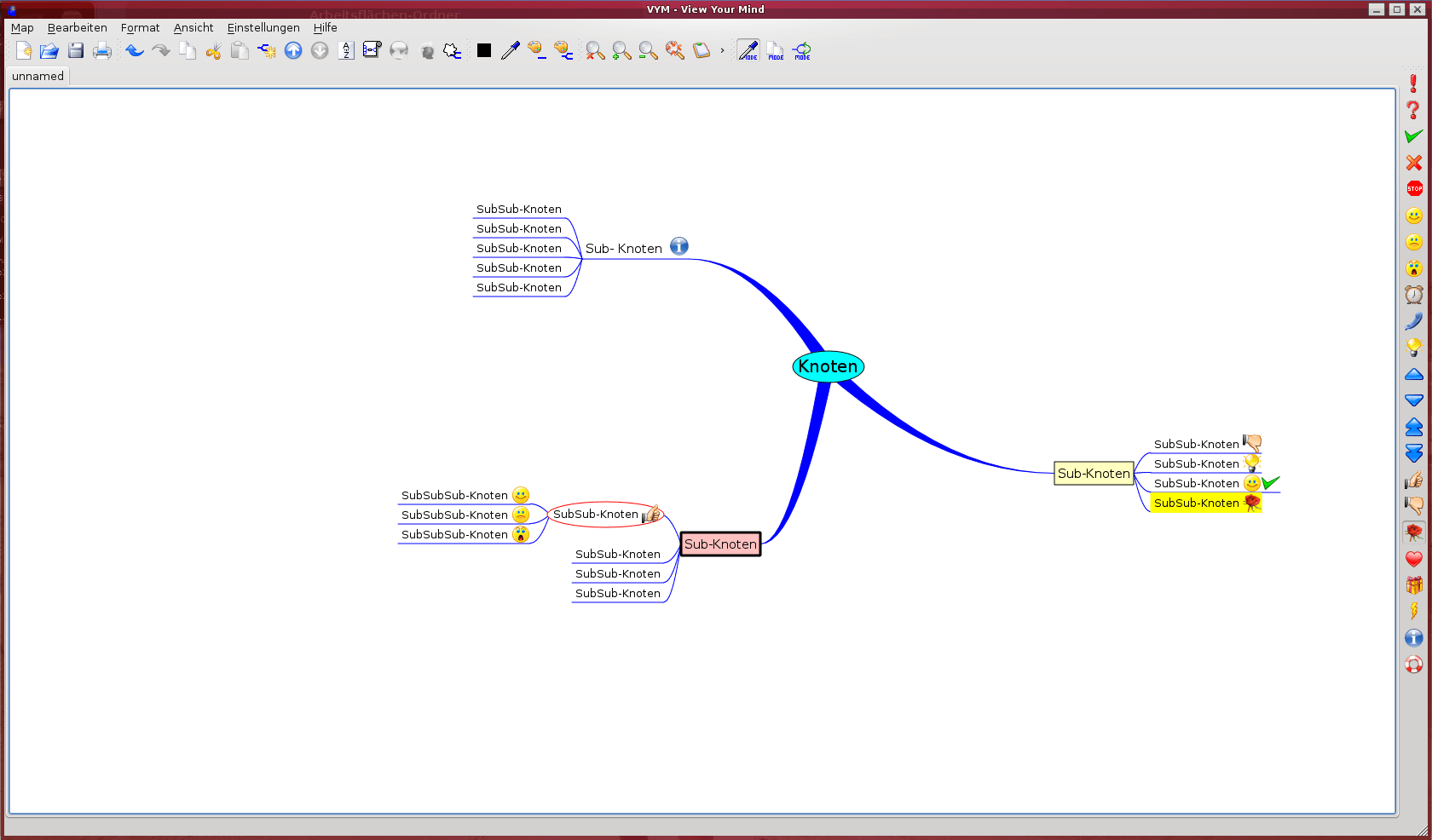Open the Bearbeiten menu
The width and height of the screenshot is (1432, 840).
(77, 28)
